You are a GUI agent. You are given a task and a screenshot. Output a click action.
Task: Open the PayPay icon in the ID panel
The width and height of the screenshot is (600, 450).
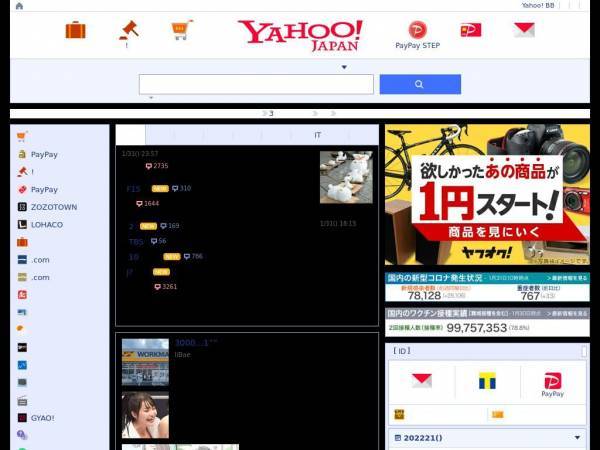[553, 385]
